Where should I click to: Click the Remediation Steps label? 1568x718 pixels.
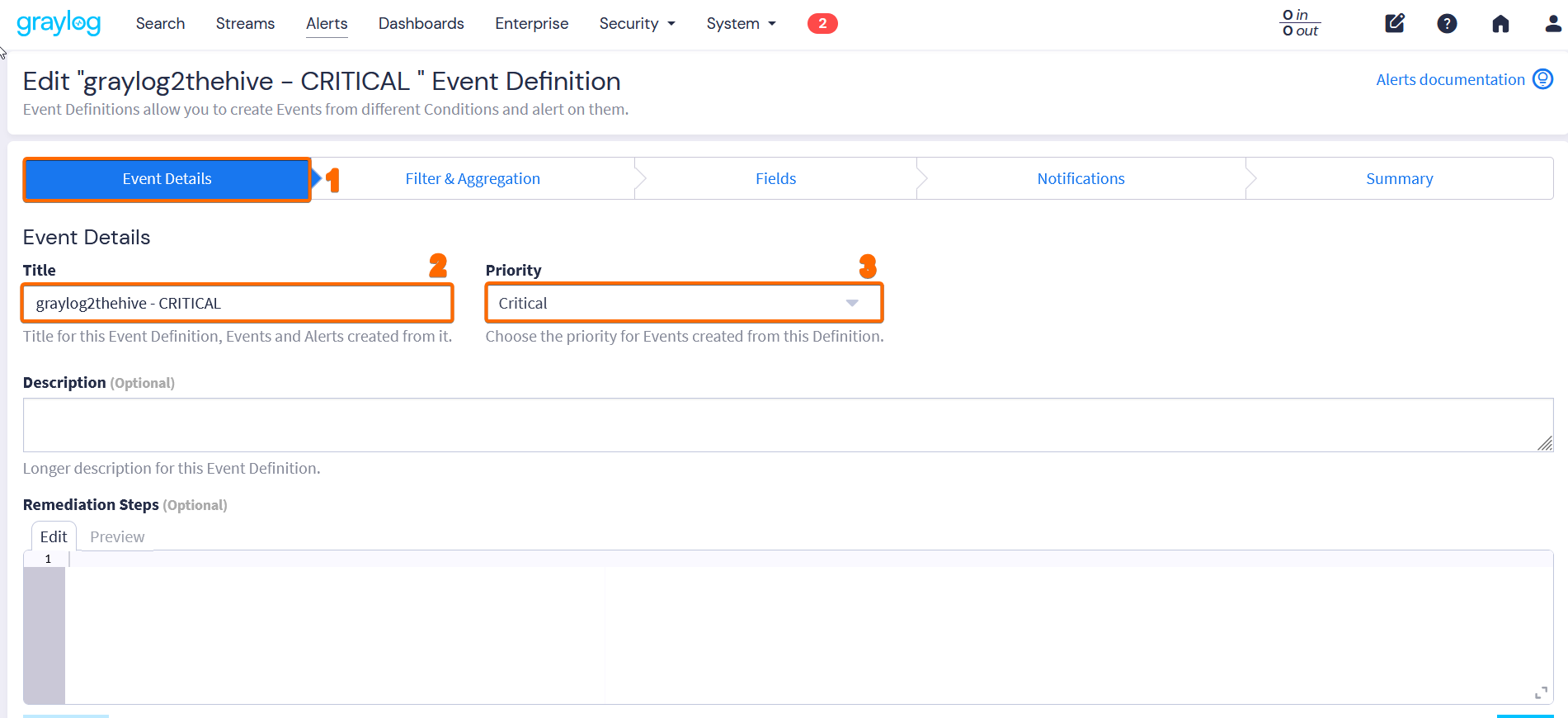click(x=91, y=504)
